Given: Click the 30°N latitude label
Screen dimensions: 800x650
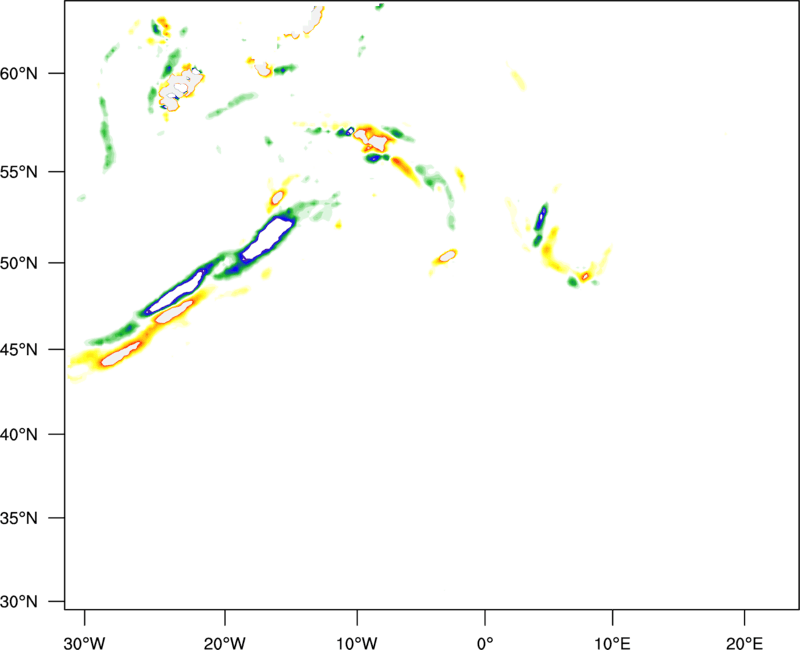Looking at the screenshot, I should tap(19, 602).
